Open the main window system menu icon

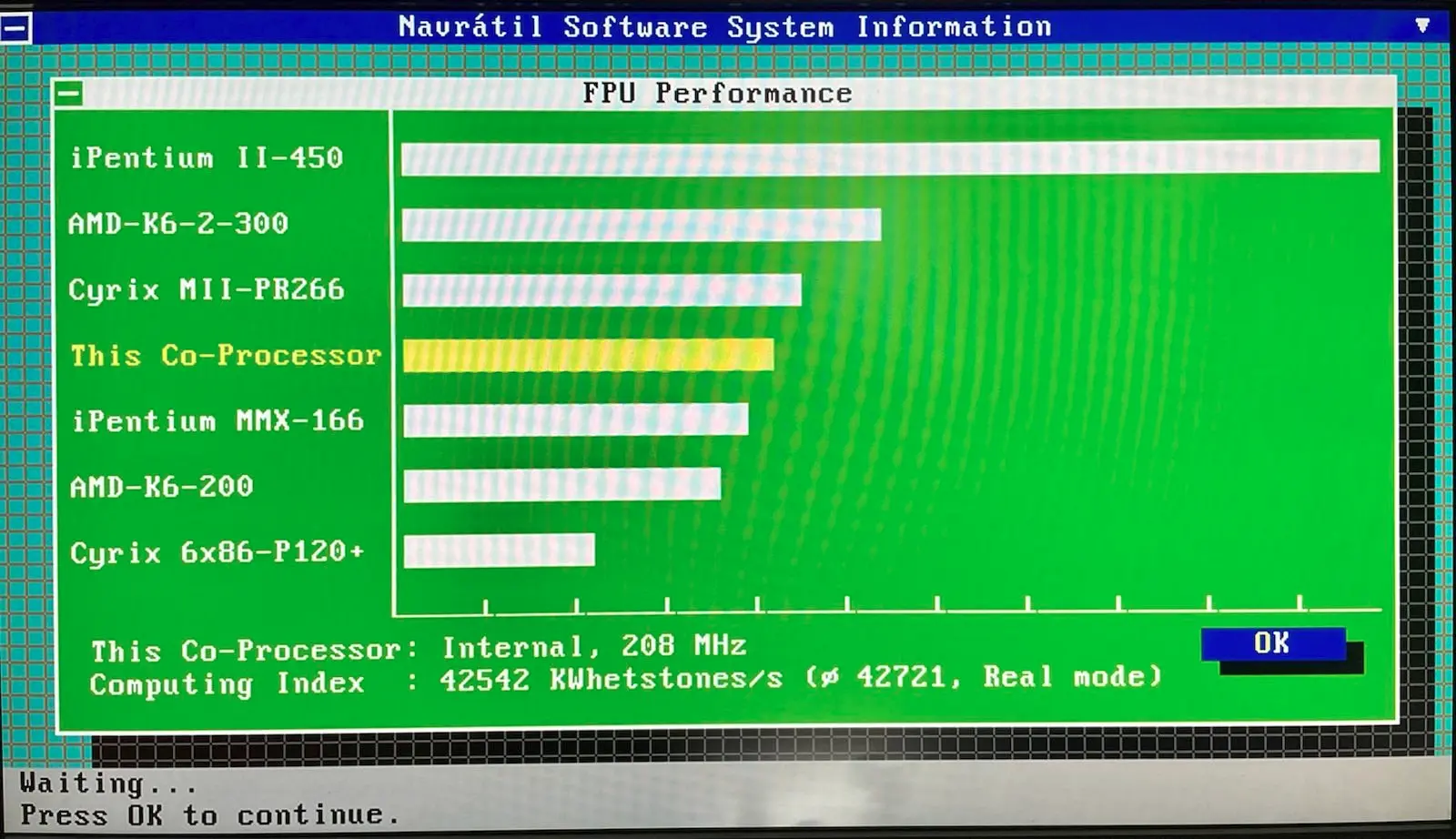pos(15,27)
